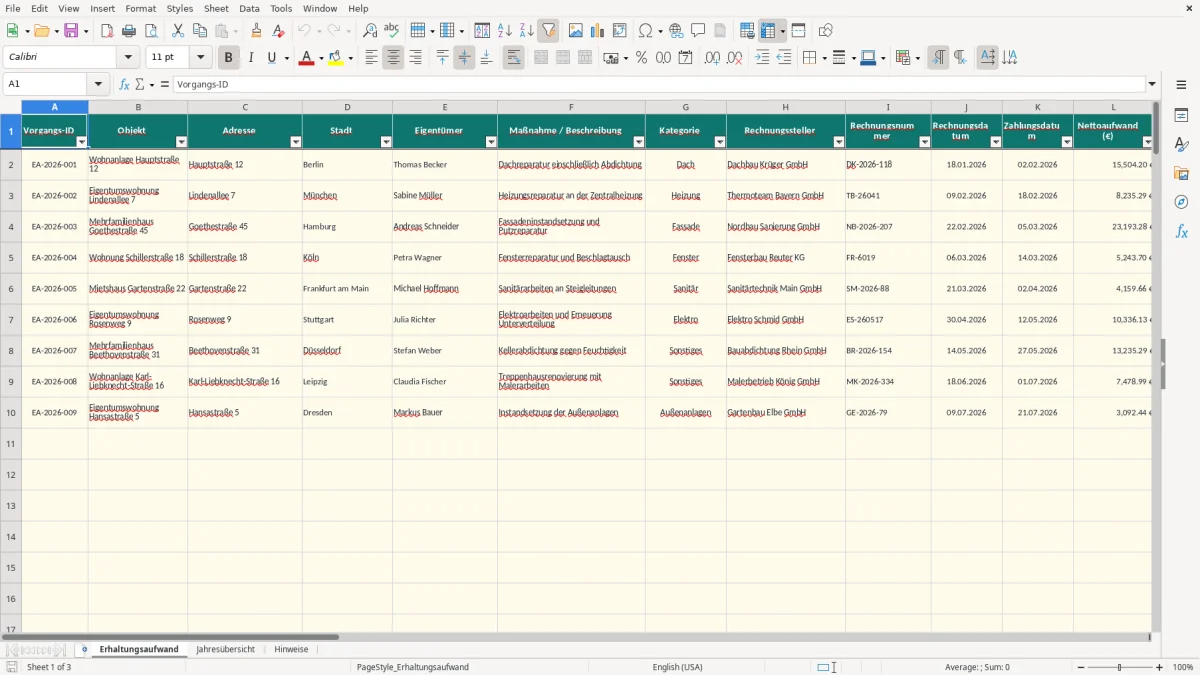Screen dimensions: 1200x675
Task: Click the Increase Indent icon
Action: pyautogui.click(x=762, y=58)
